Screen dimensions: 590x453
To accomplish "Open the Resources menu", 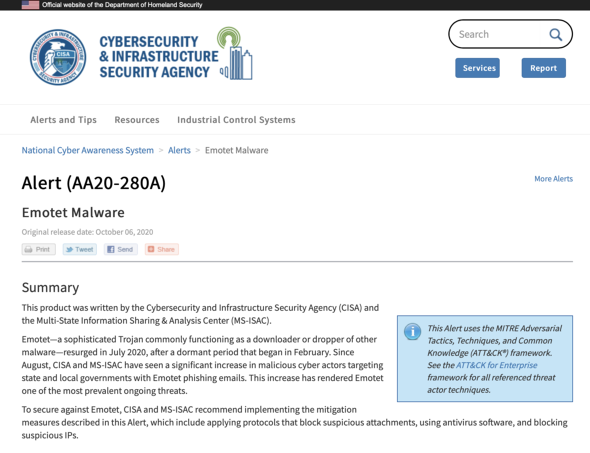I will click(x=137, y=120).
